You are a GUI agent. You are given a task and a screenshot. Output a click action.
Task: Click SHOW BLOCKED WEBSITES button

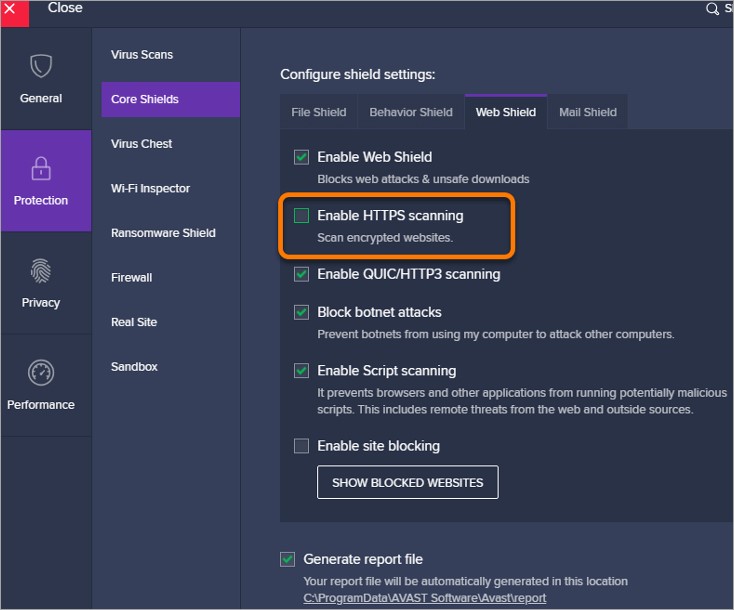pyautogui.click(x=408, y=482)
